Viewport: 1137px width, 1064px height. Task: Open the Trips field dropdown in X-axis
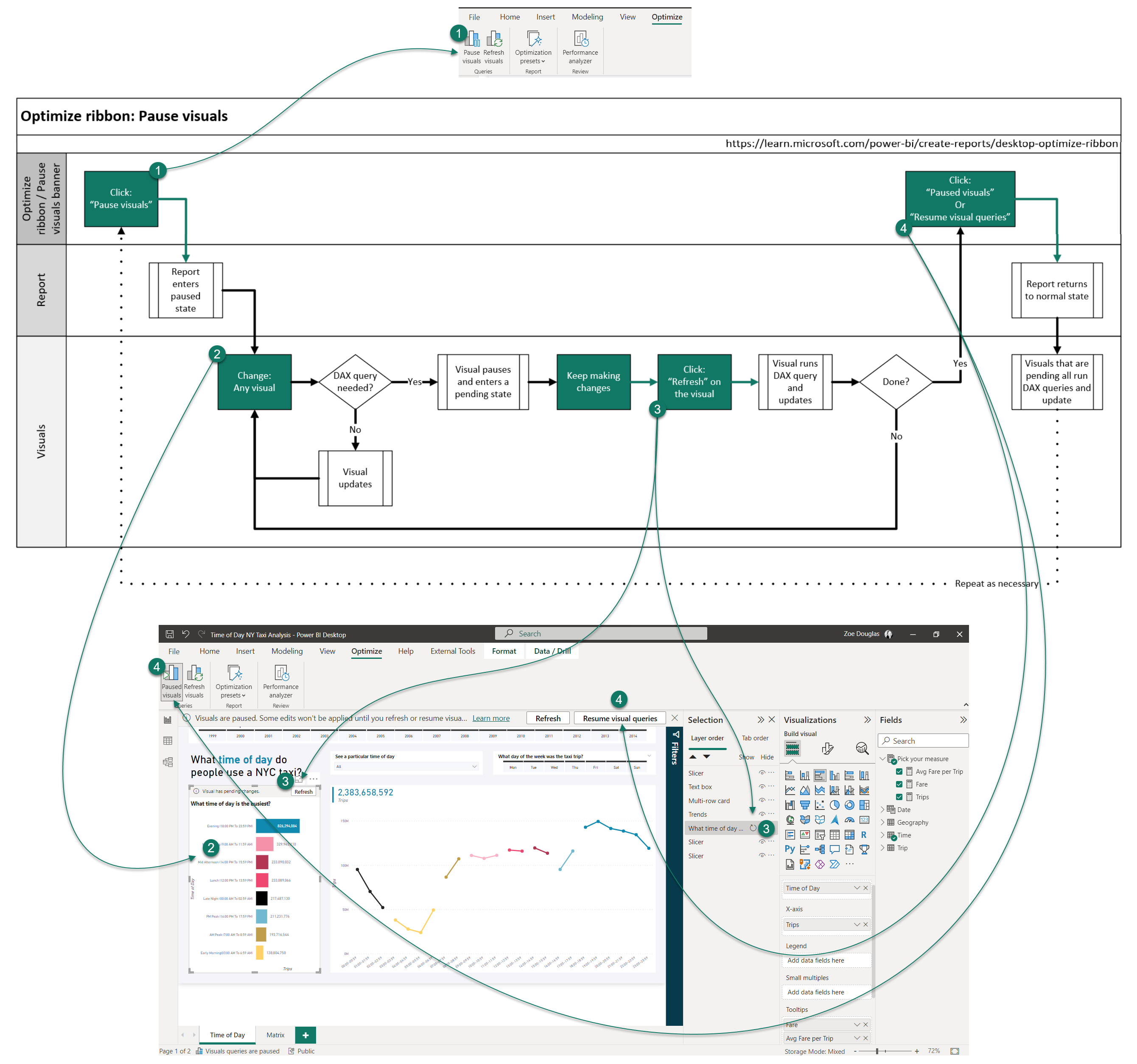coord(857,924)
